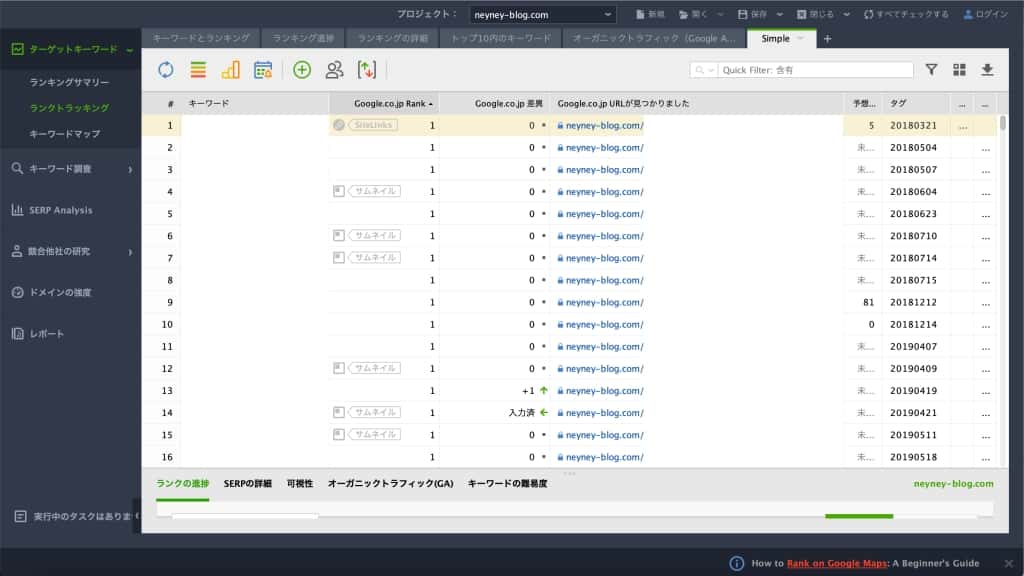
Task: Click the colored list bars toolbar icon
Action: pyautogui.click(x=198, y=70)
